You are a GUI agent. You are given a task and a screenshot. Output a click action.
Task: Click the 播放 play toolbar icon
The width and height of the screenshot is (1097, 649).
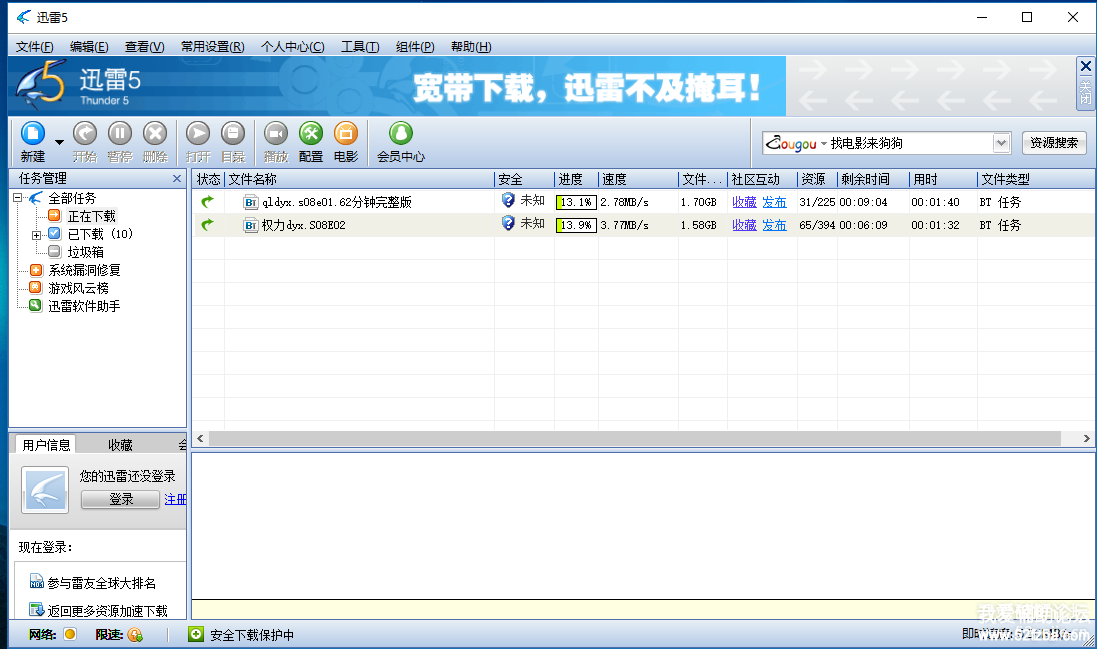click(276, 133)
